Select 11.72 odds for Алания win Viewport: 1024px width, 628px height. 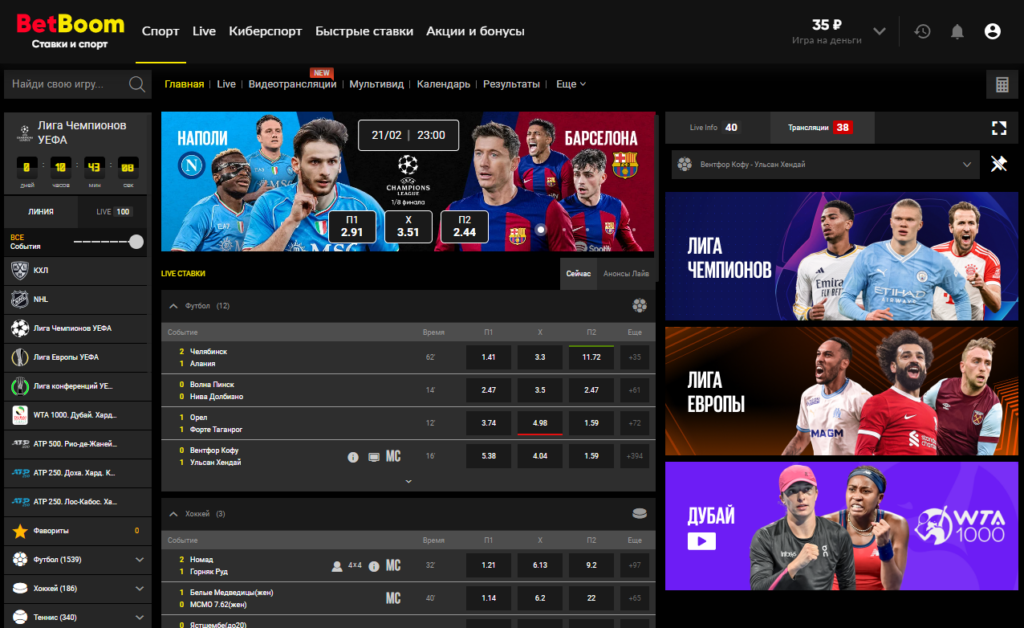tap(591, 357)
